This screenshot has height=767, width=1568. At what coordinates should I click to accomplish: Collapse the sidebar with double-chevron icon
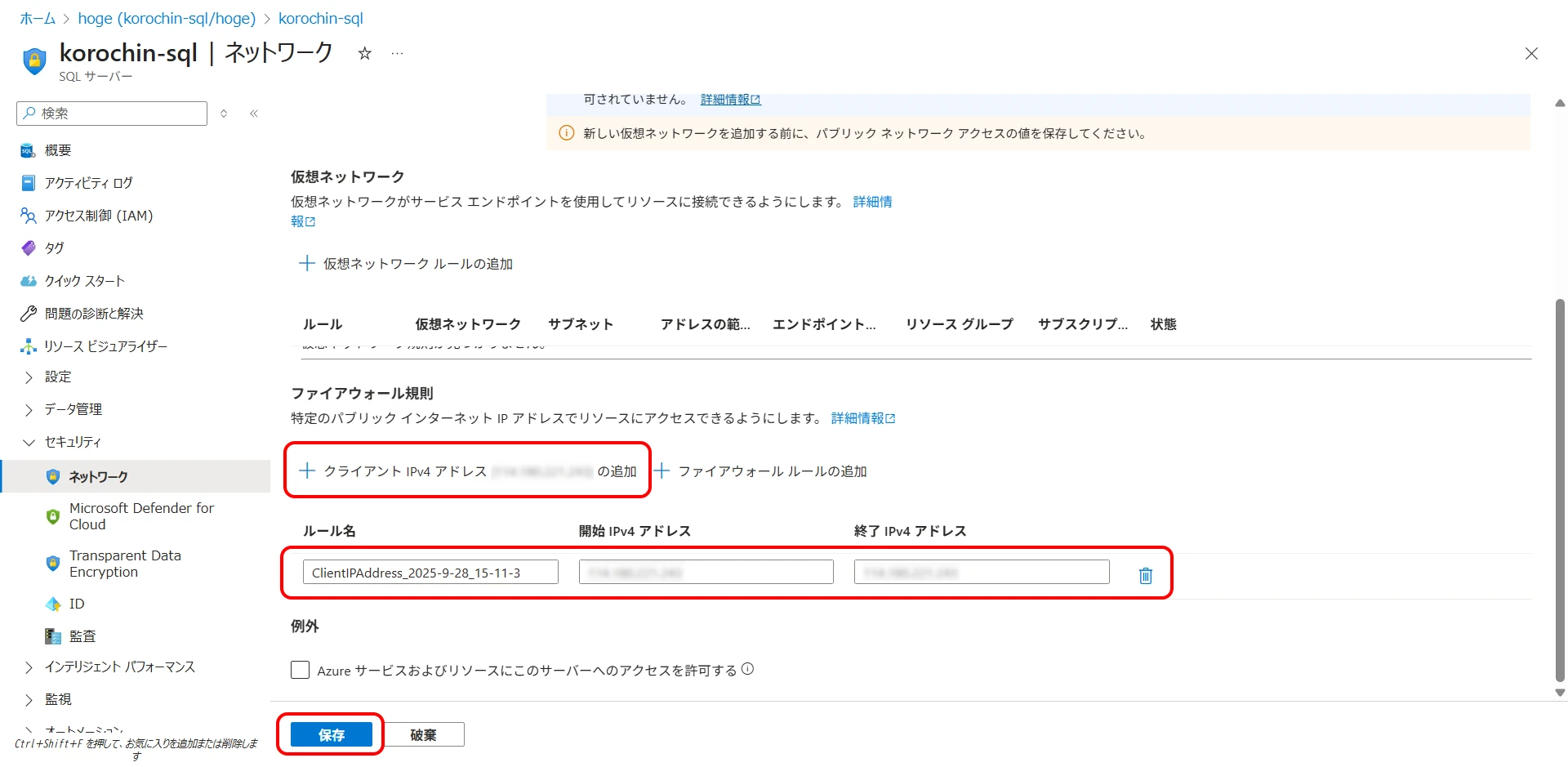click(x=254, y=114)
